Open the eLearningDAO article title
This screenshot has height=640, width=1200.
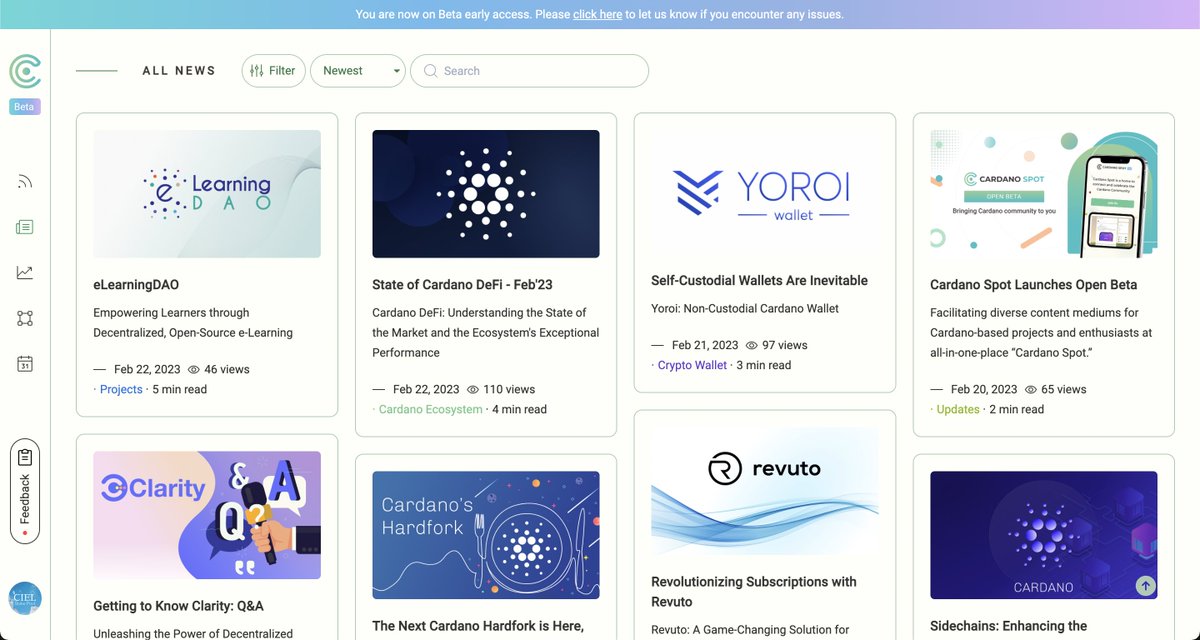(x=136, y=285)
